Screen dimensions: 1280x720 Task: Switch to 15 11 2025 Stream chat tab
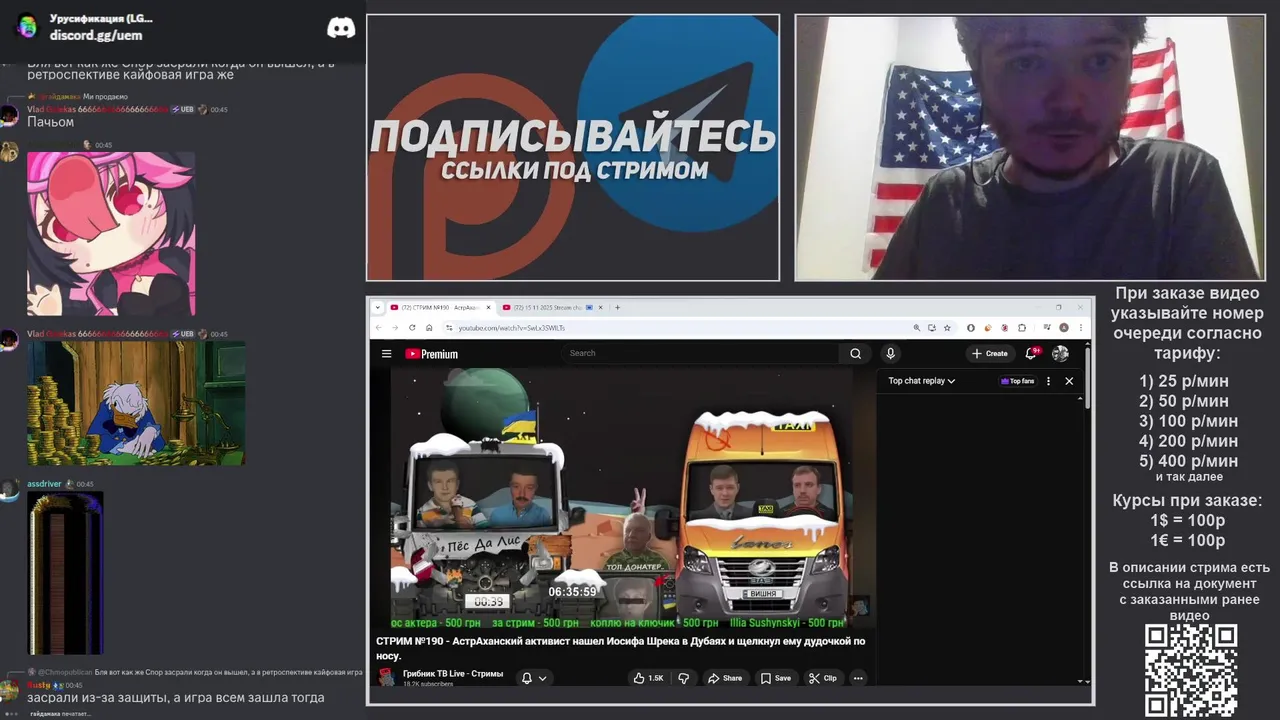point(550,307)
